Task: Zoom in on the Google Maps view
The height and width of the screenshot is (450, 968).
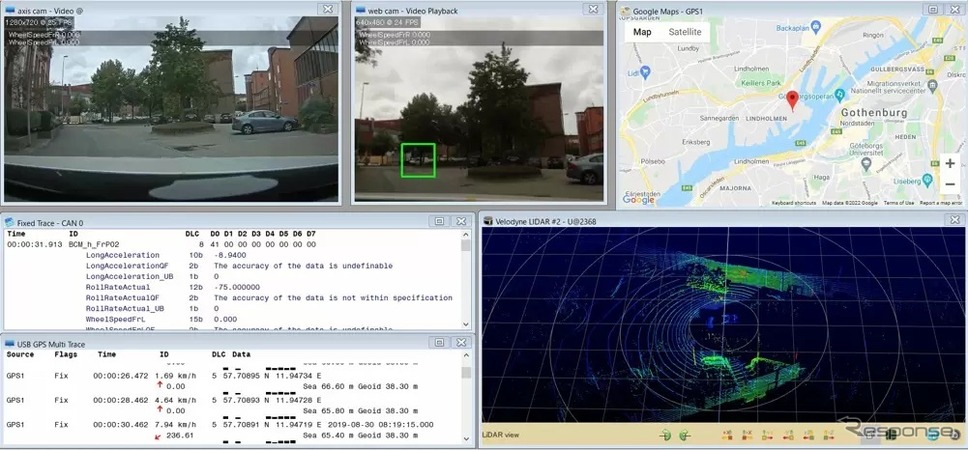Action: click(950, 164)
